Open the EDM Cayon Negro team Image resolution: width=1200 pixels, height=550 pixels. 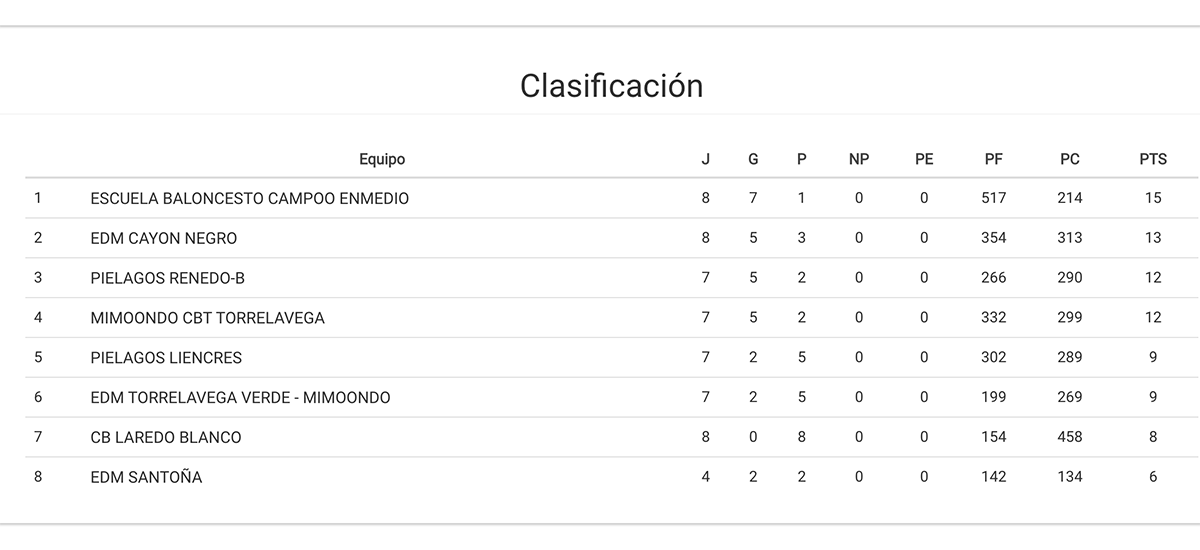[x=163, y=238]
